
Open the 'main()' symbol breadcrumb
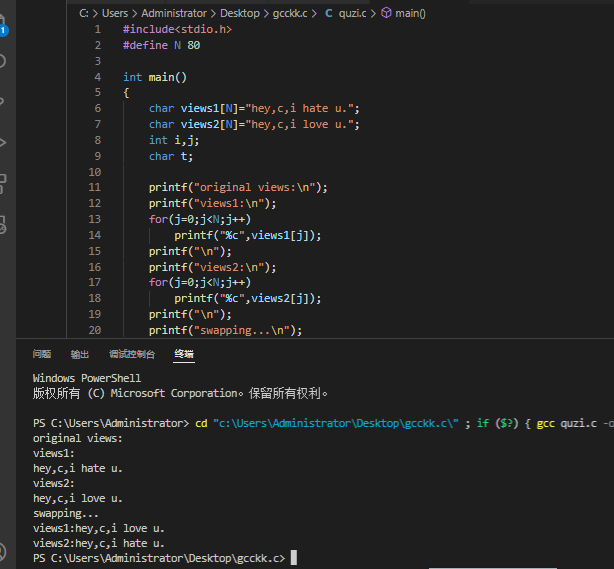point(410,13)
